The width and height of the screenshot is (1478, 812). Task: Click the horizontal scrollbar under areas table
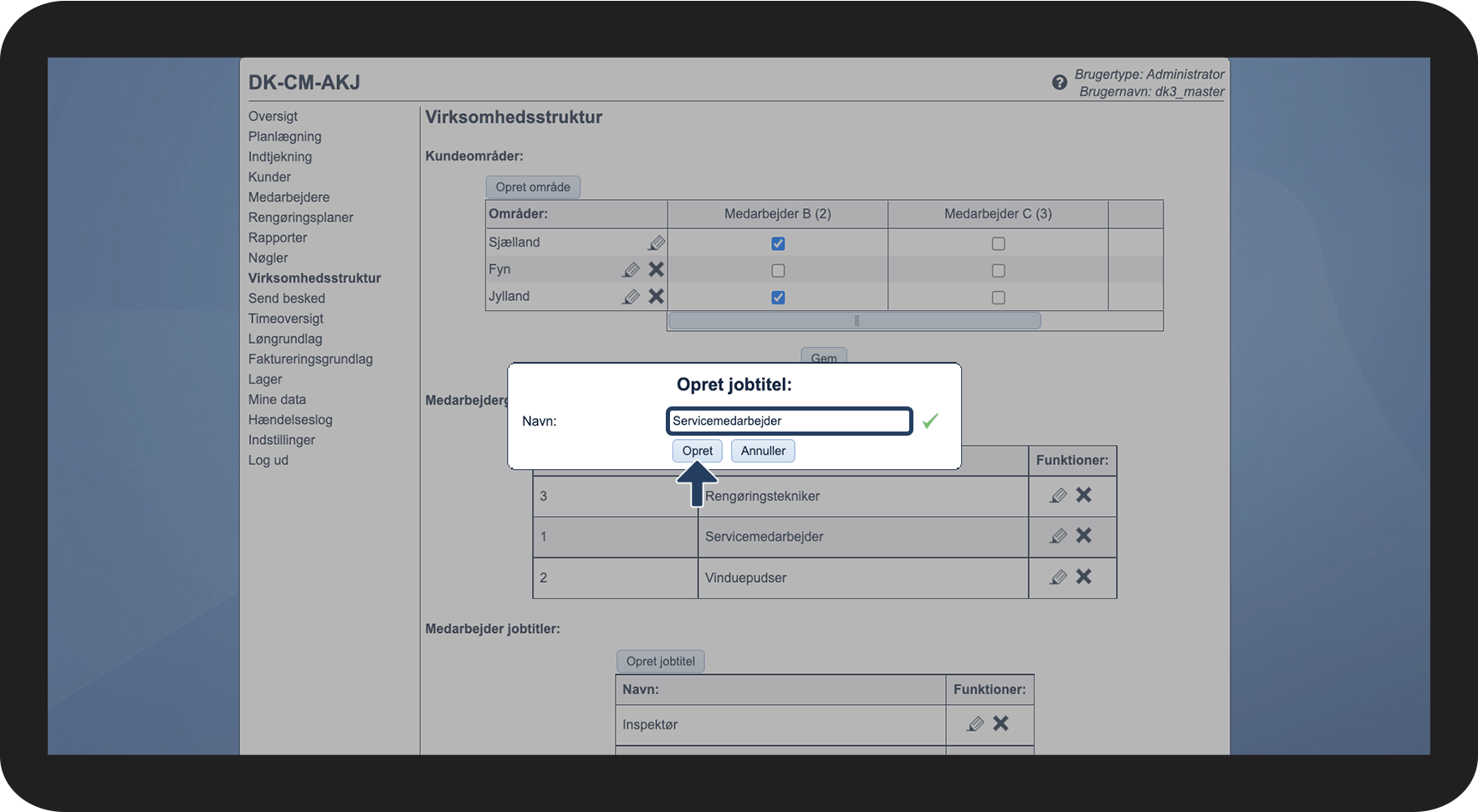pyautogui.click(x=855, y=320)
